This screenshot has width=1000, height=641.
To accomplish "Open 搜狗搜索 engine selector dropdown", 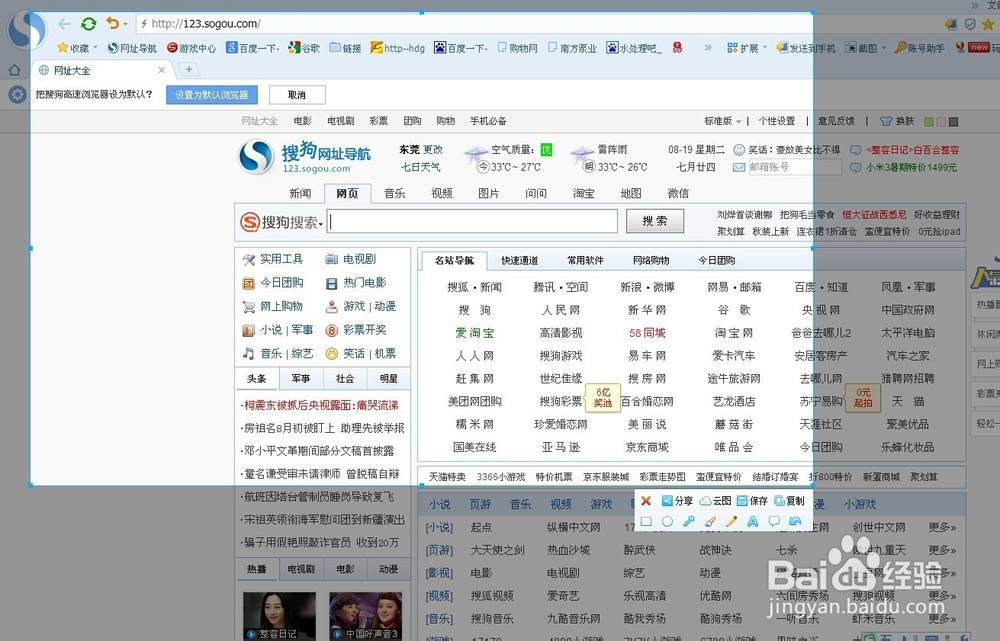I will coord(282,222).
